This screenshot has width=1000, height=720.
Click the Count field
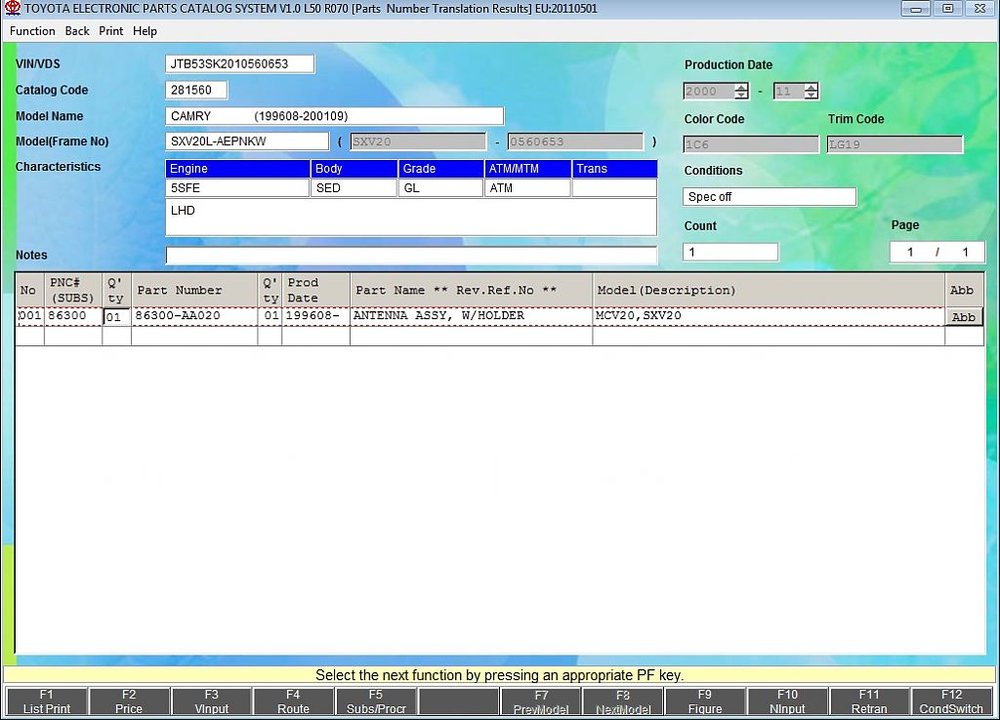(730, 252)
